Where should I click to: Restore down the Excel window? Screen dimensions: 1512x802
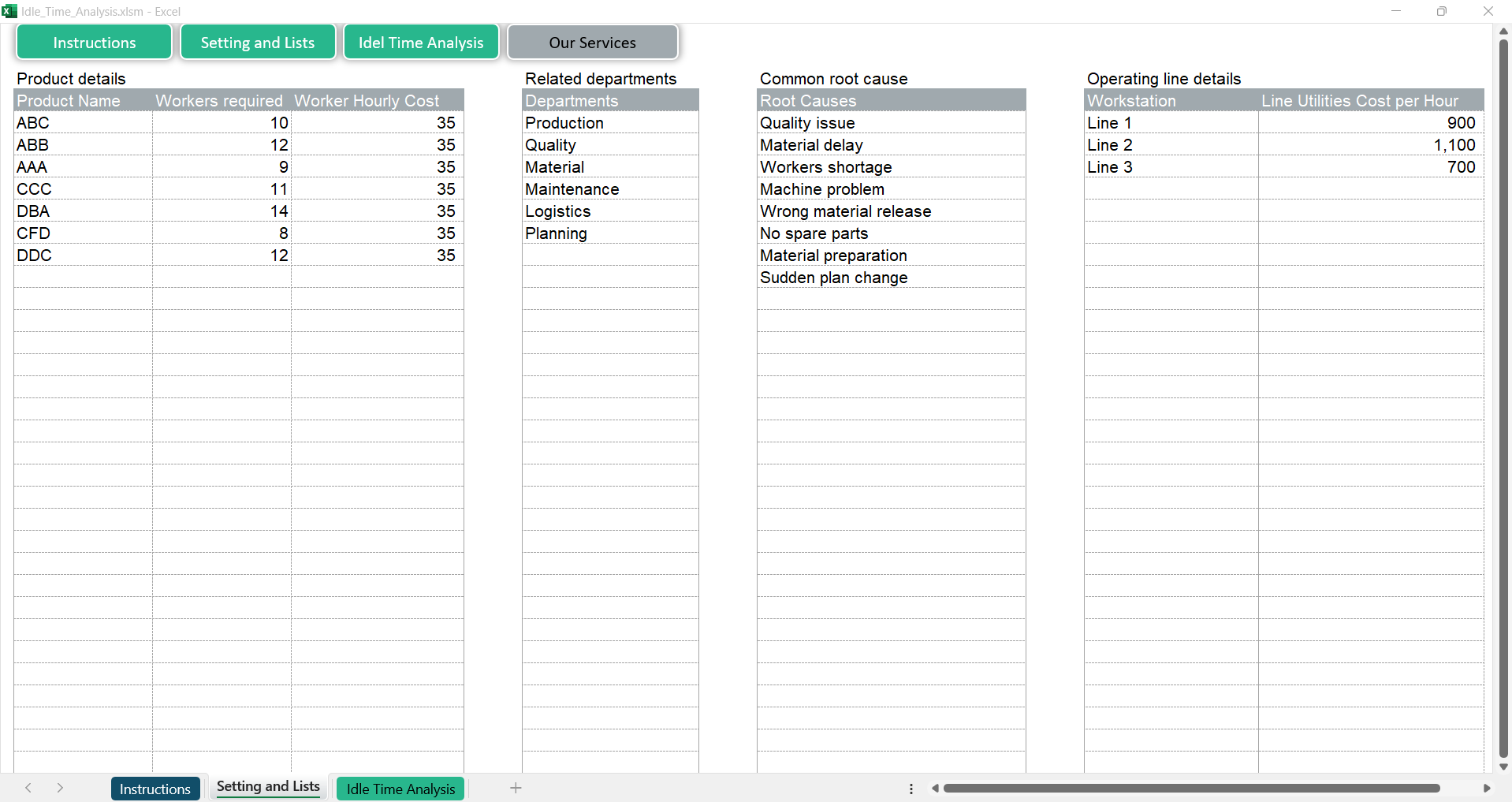(1441, 11)
